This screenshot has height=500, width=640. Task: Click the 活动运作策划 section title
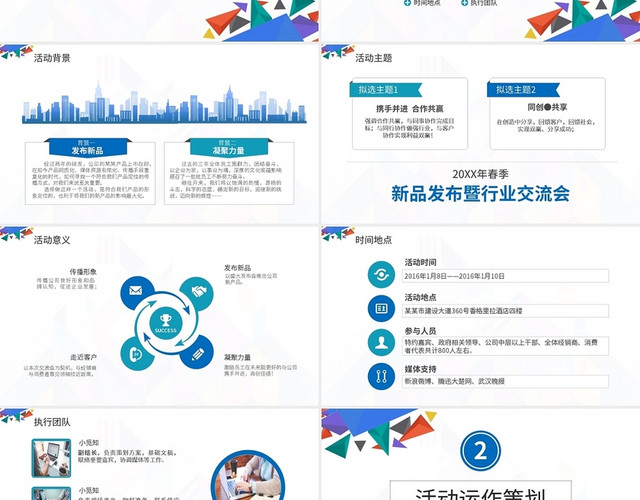[480, 494]
